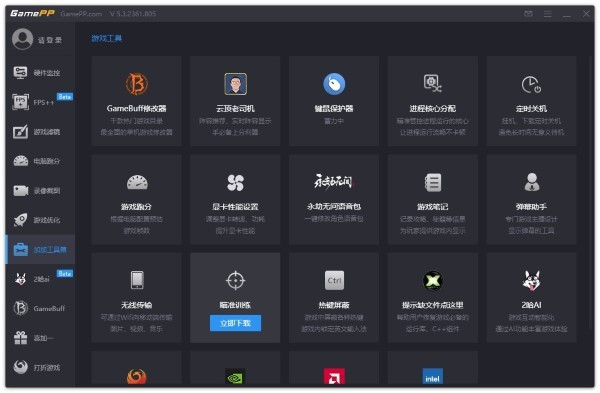600x393 pixels.
Task: Open the 定时关机 timer shutdown icon
Action: pos(531,85)
